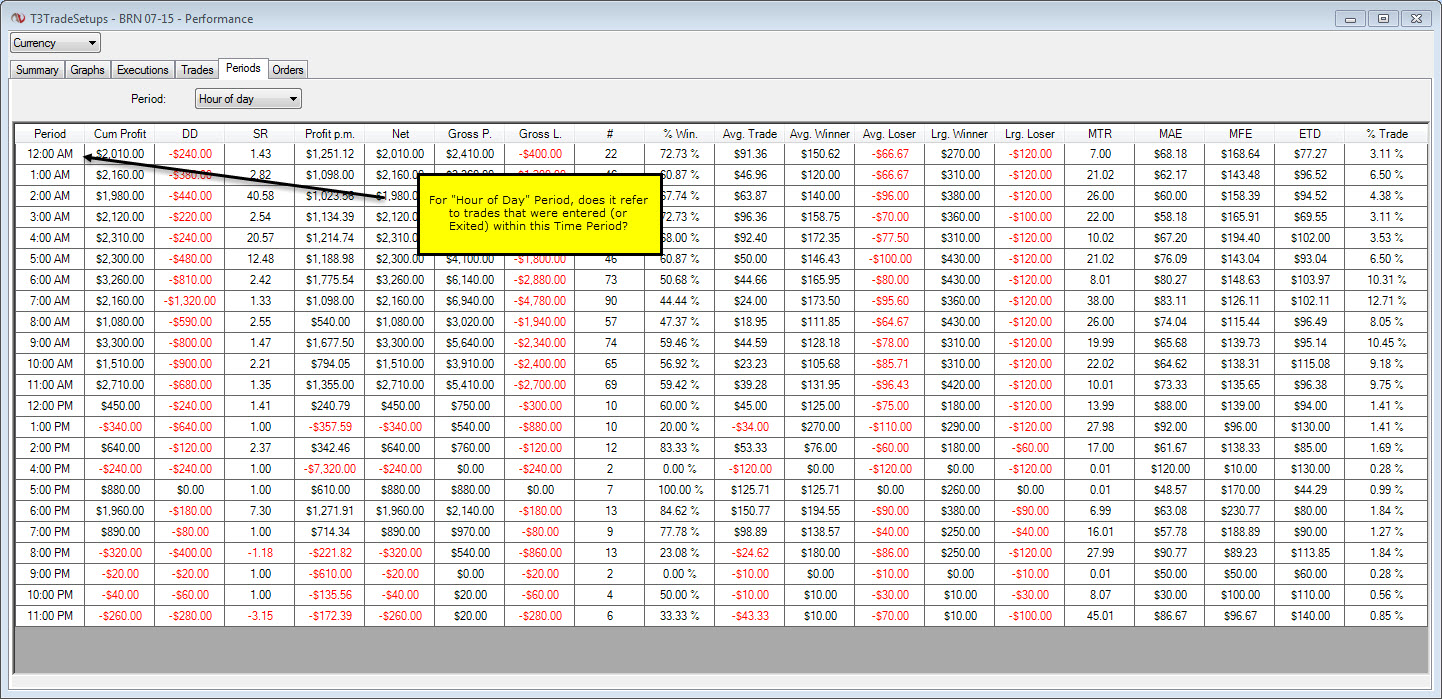The height and width of the screenshot is (699, 1442).
Task: Click the Avg. Winner column header
Action: [x=820, y=133]
